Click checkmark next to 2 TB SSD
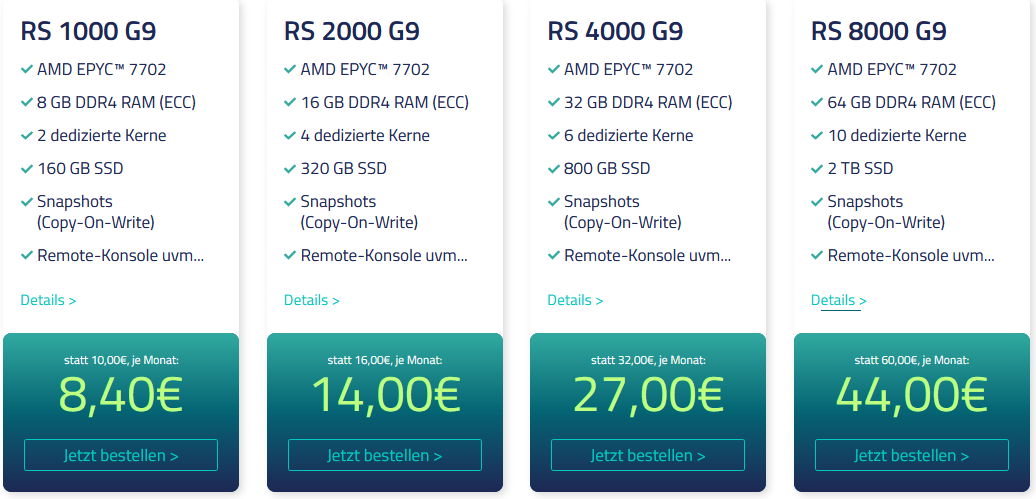Screen dimensions: 1036x499 tap(818, 168)
